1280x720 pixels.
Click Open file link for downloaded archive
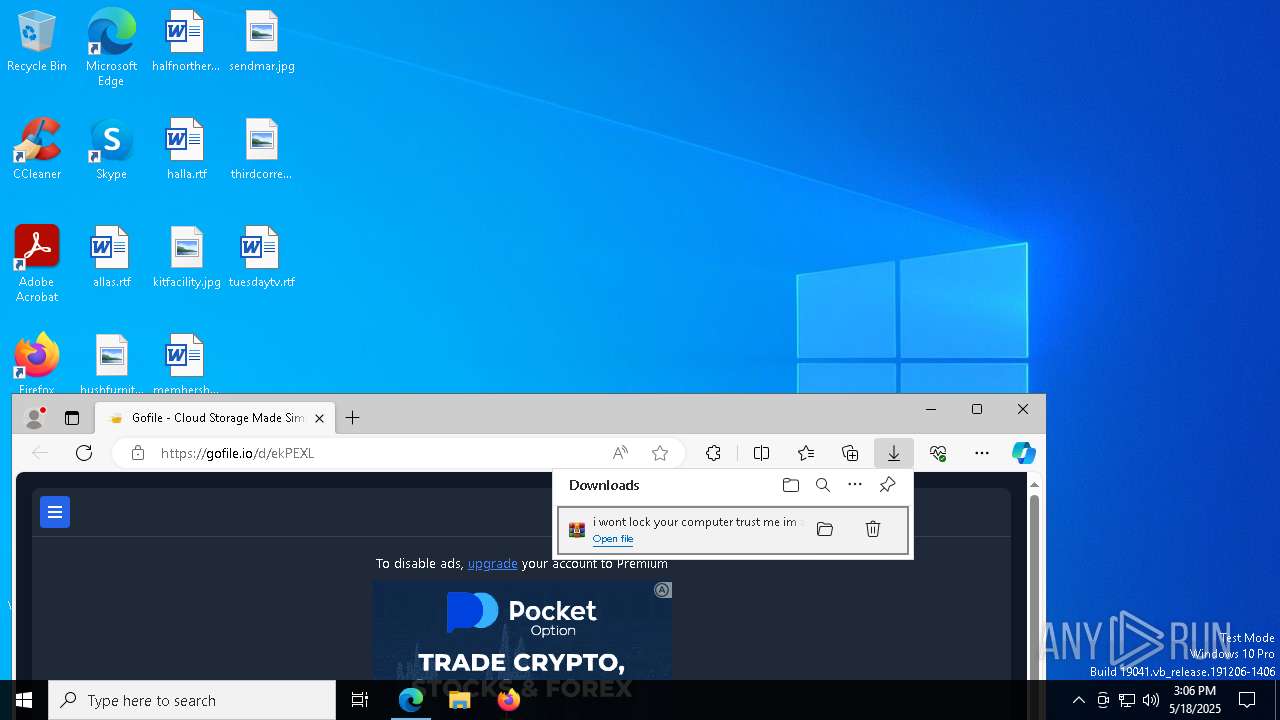pos(613,539)
